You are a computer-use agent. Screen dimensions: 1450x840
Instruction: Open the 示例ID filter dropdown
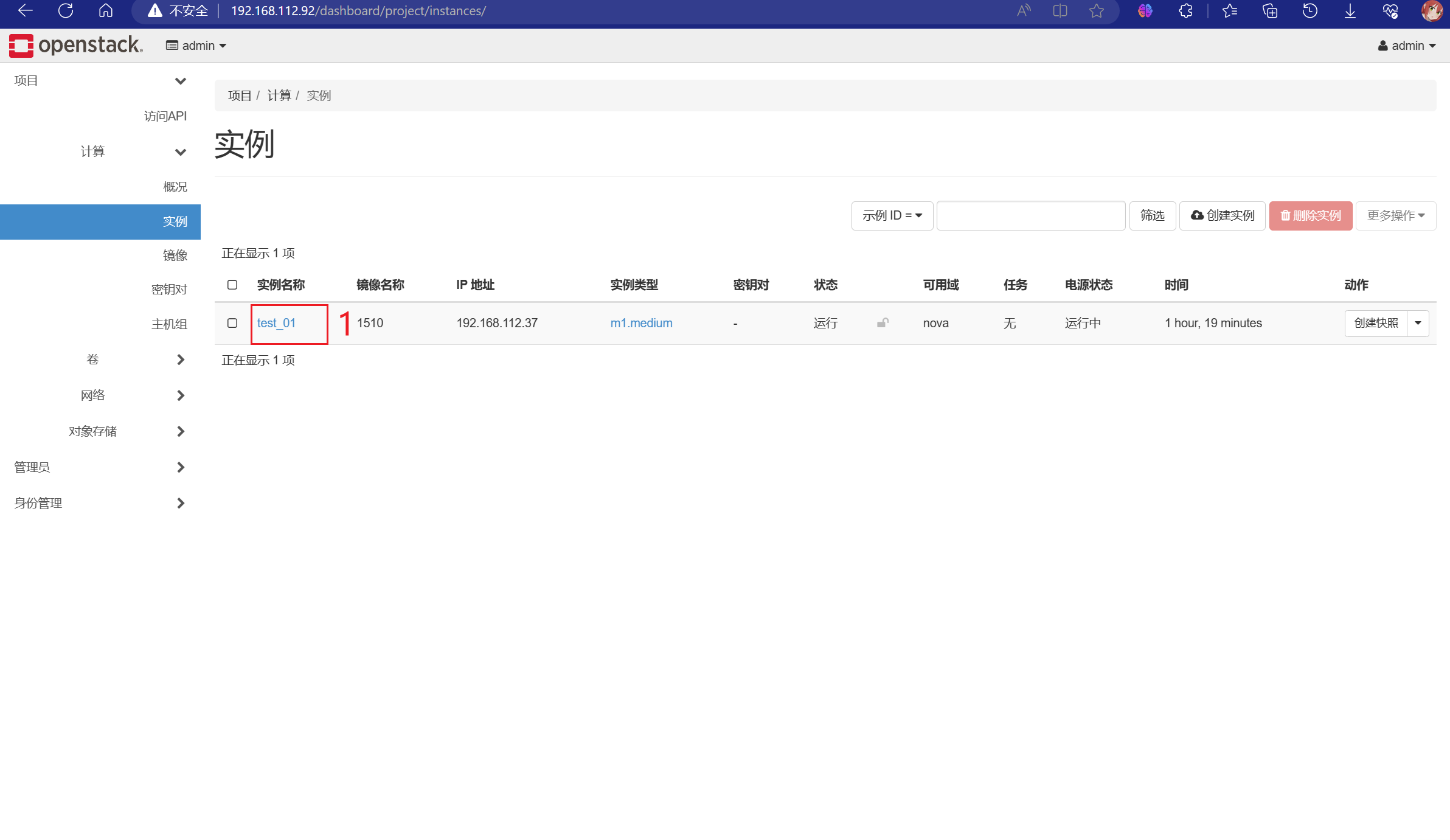click(x=892, y=215)
